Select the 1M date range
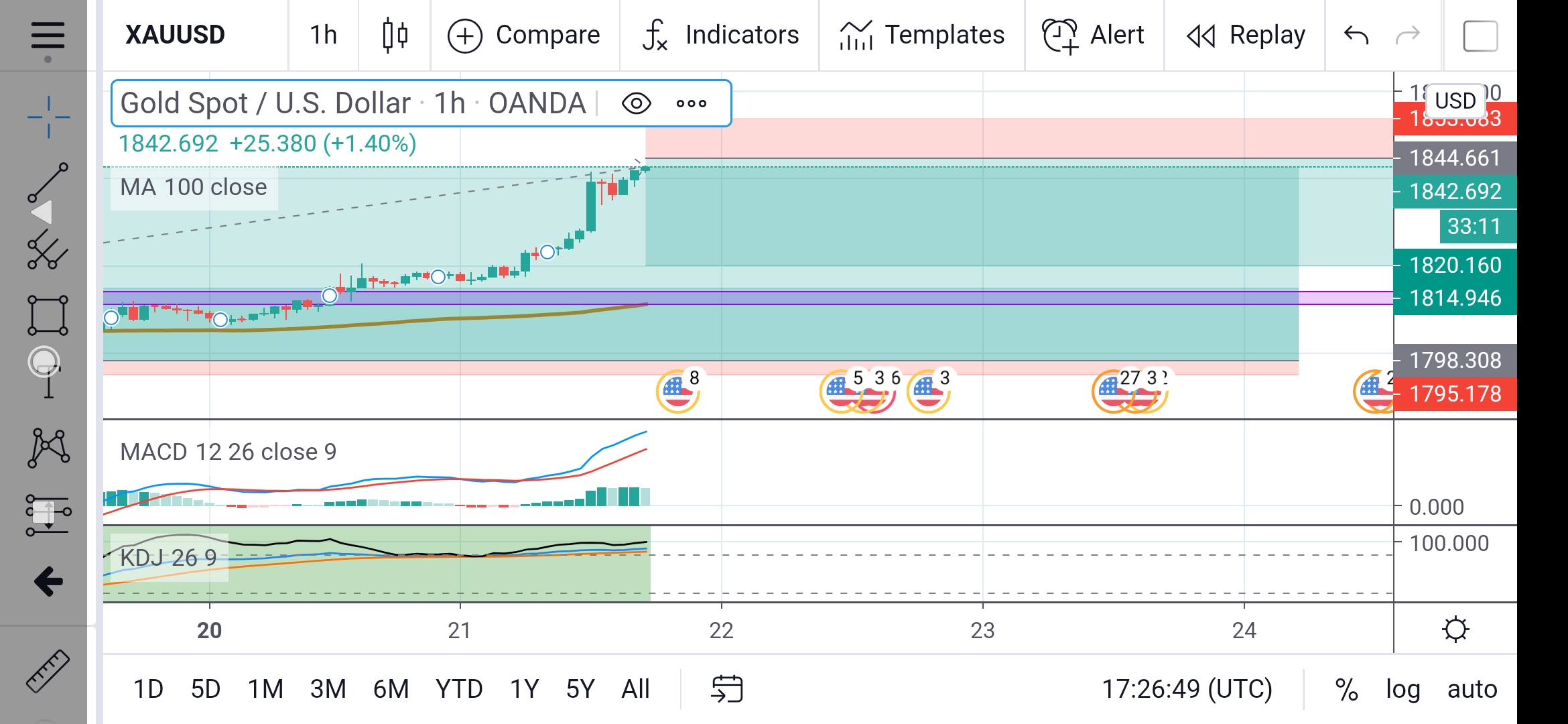Image resolution: width=1568 pixels, height=724 pixels. point(265,689)
